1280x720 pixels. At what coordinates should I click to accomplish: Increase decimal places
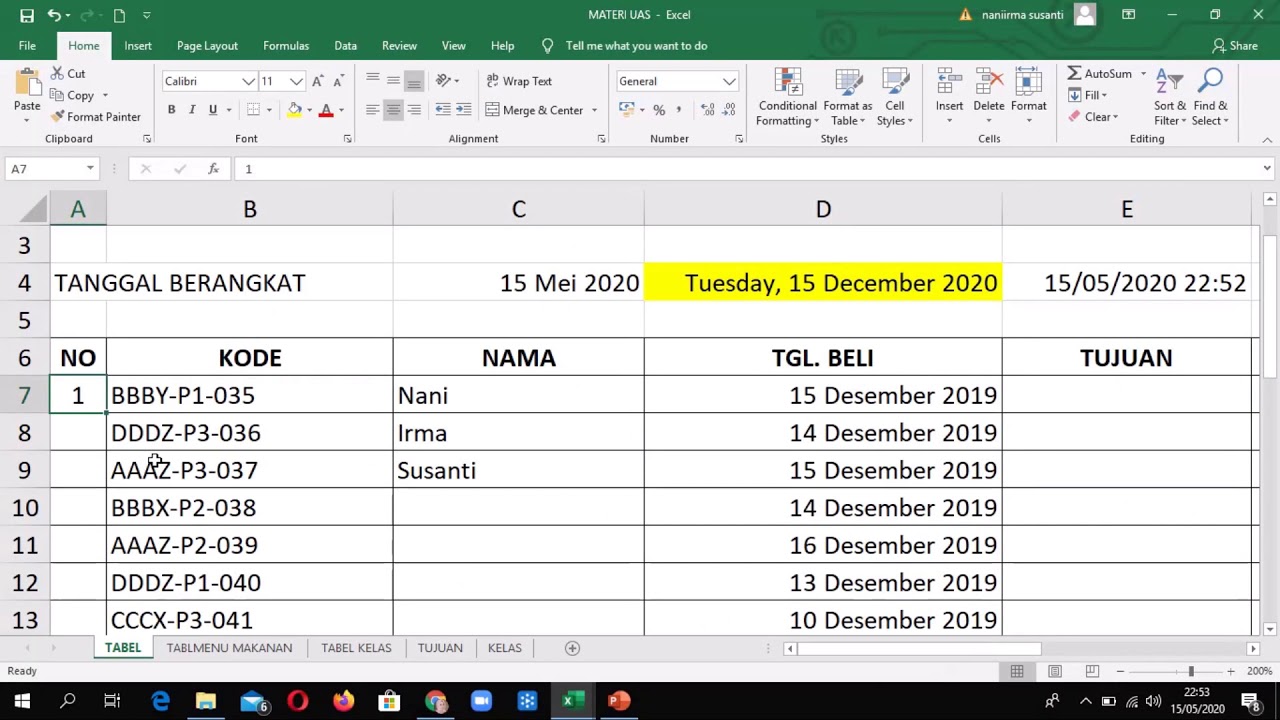pos(708,110)
